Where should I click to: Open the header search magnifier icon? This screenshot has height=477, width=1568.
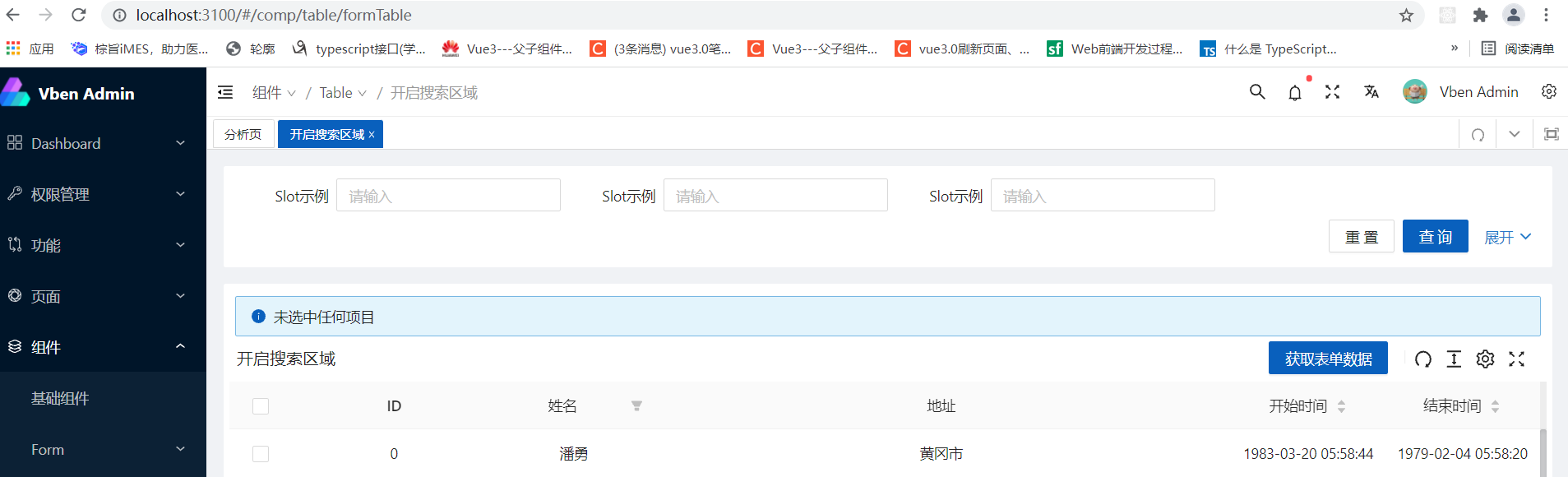tap(1257, 92)
